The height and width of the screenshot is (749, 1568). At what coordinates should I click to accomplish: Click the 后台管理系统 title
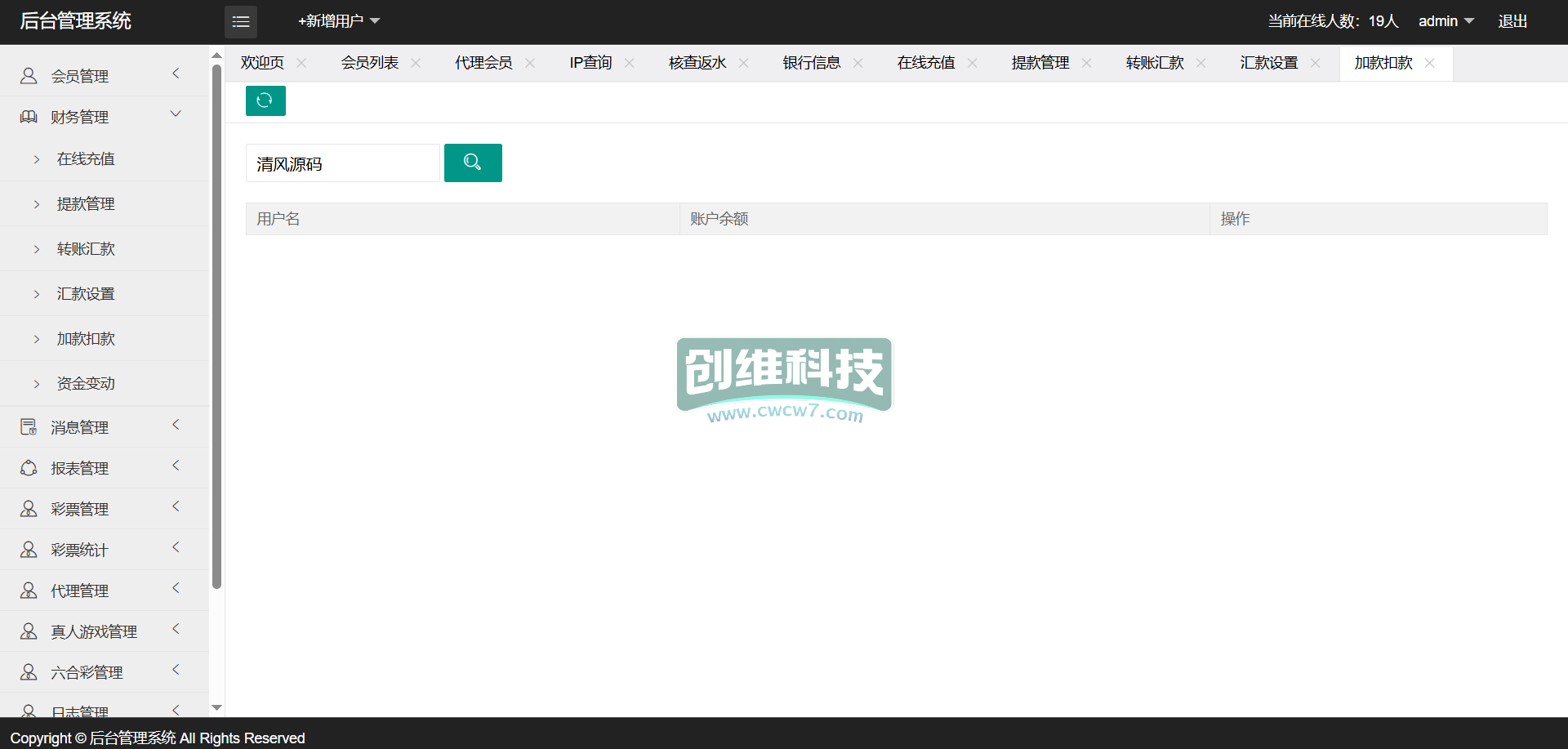[x=75, y=21]
